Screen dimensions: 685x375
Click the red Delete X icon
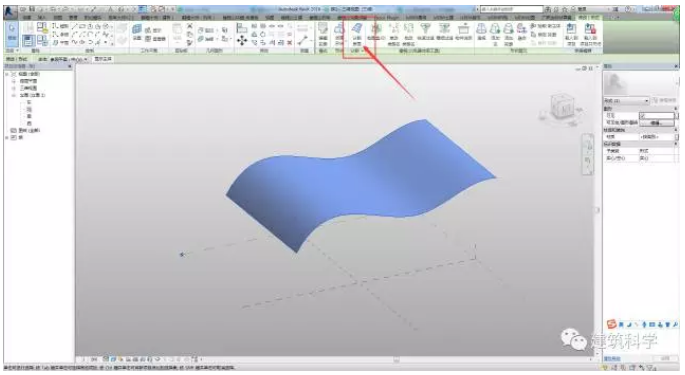289,43
